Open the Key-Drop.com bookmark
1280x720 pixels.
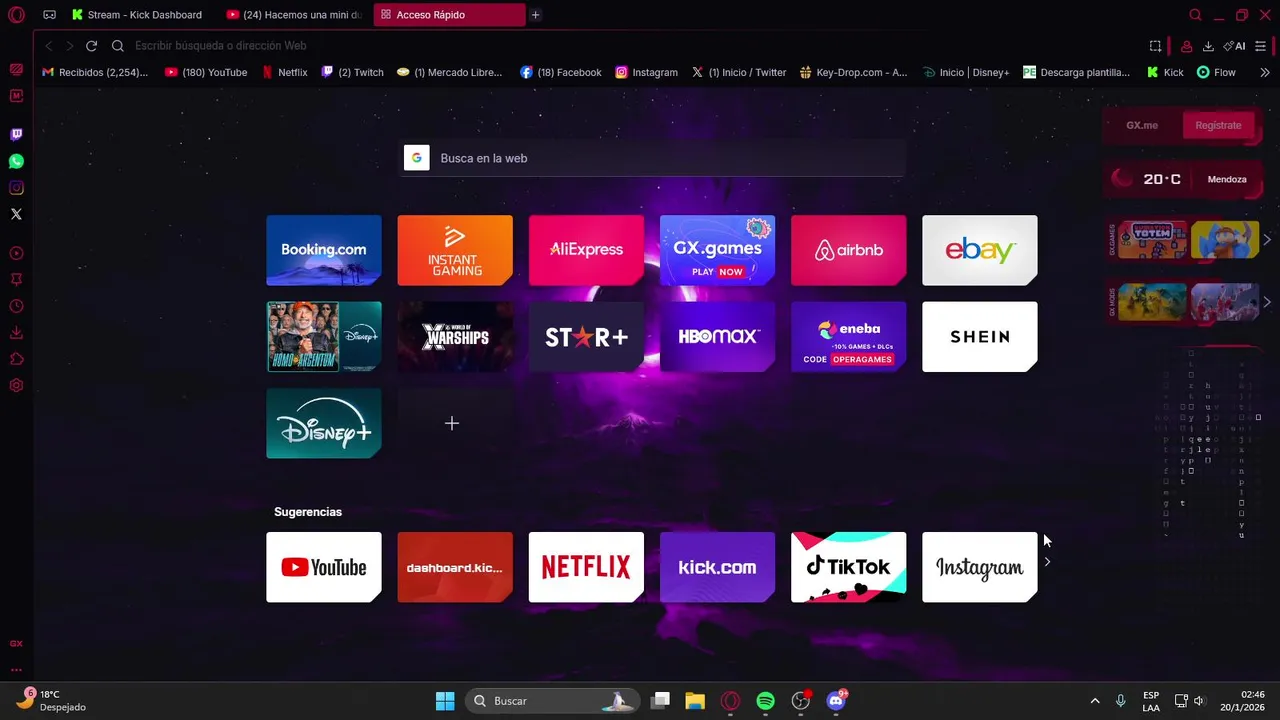(x=853, y=72)
